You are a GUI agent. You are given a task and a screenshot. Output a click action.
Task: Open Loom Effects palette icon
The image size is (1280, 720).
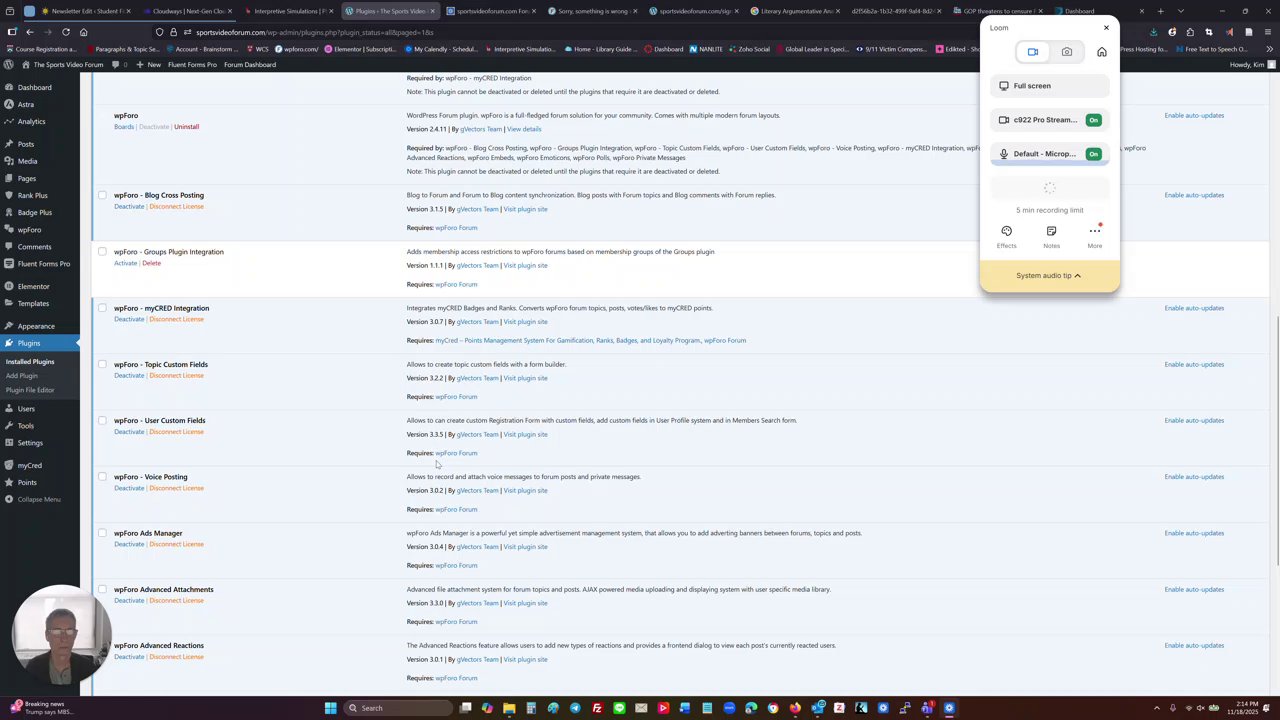pos(1006,231)
